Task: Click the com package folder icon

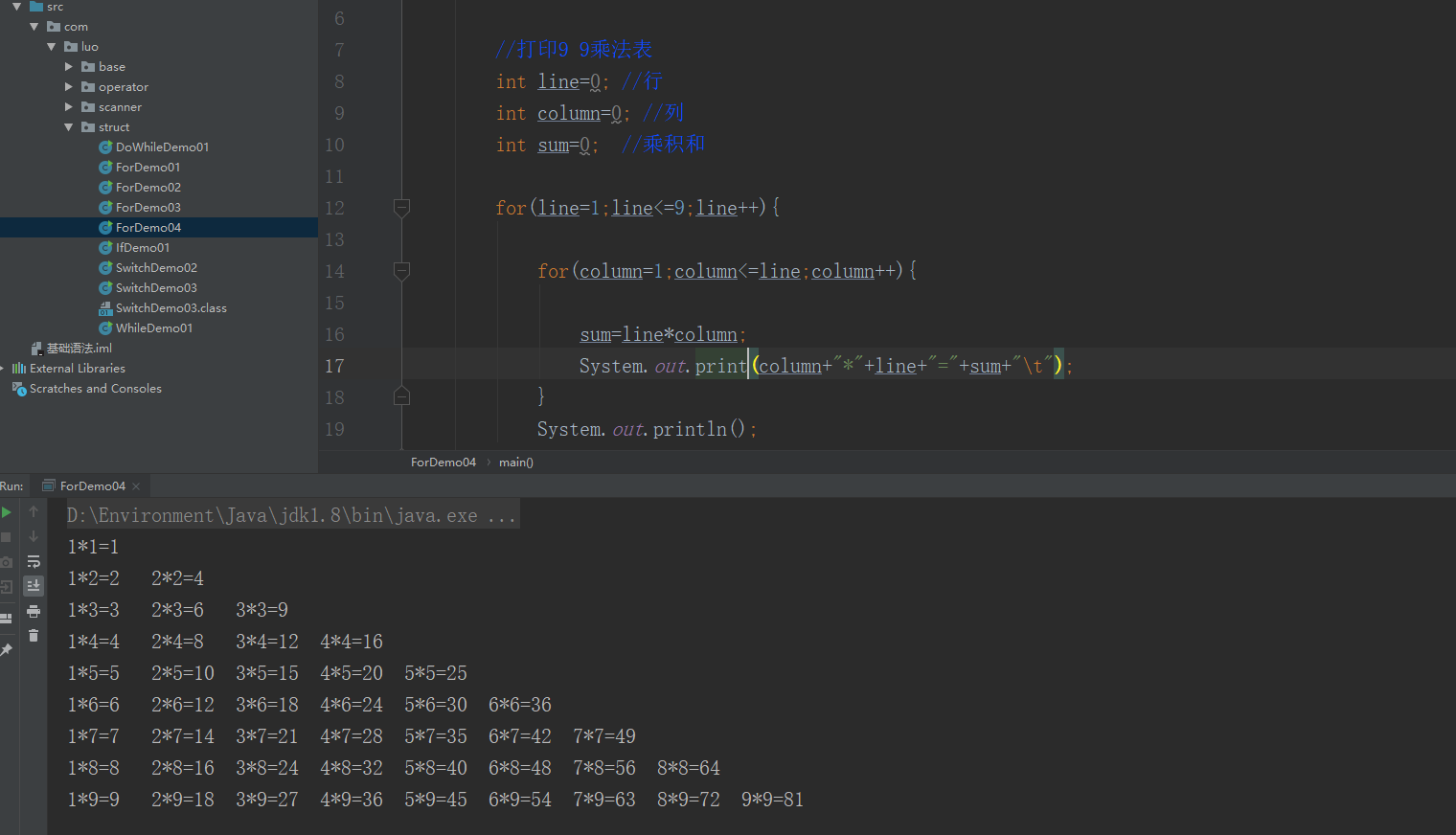Action: tap(54, 27)
